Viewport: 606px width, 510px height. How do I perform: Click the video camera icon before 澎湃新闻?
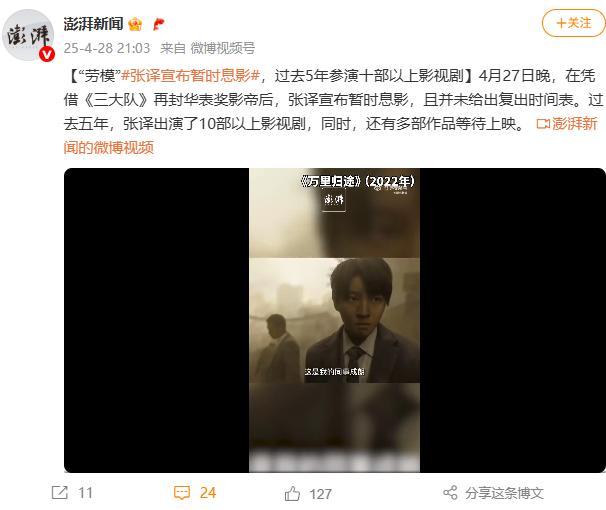point(543,124)
